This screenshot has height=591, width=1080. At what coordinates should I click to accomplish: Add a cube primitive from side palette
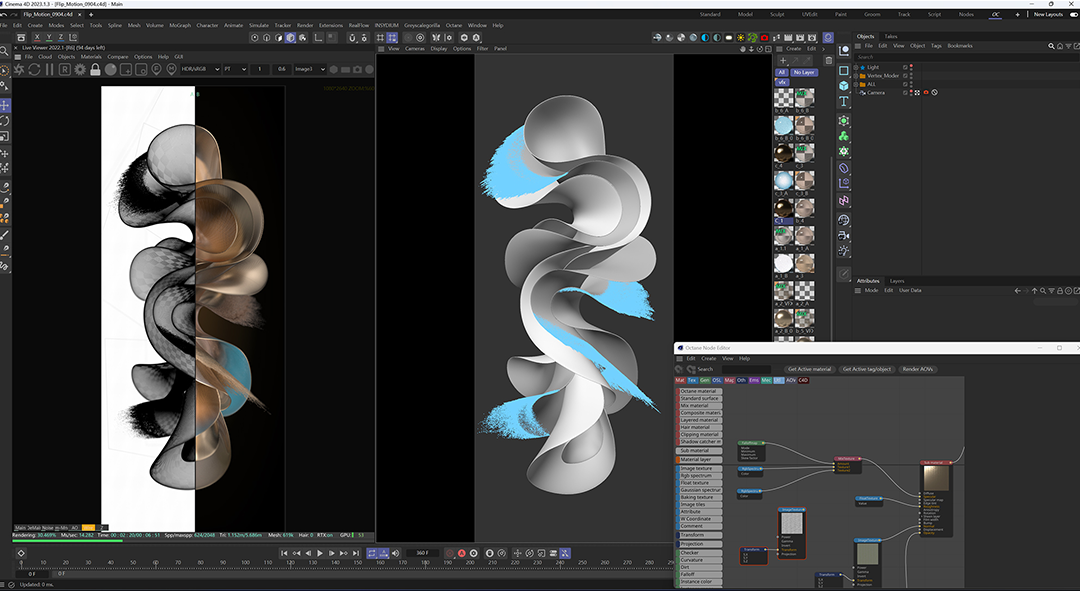point(844,85)
